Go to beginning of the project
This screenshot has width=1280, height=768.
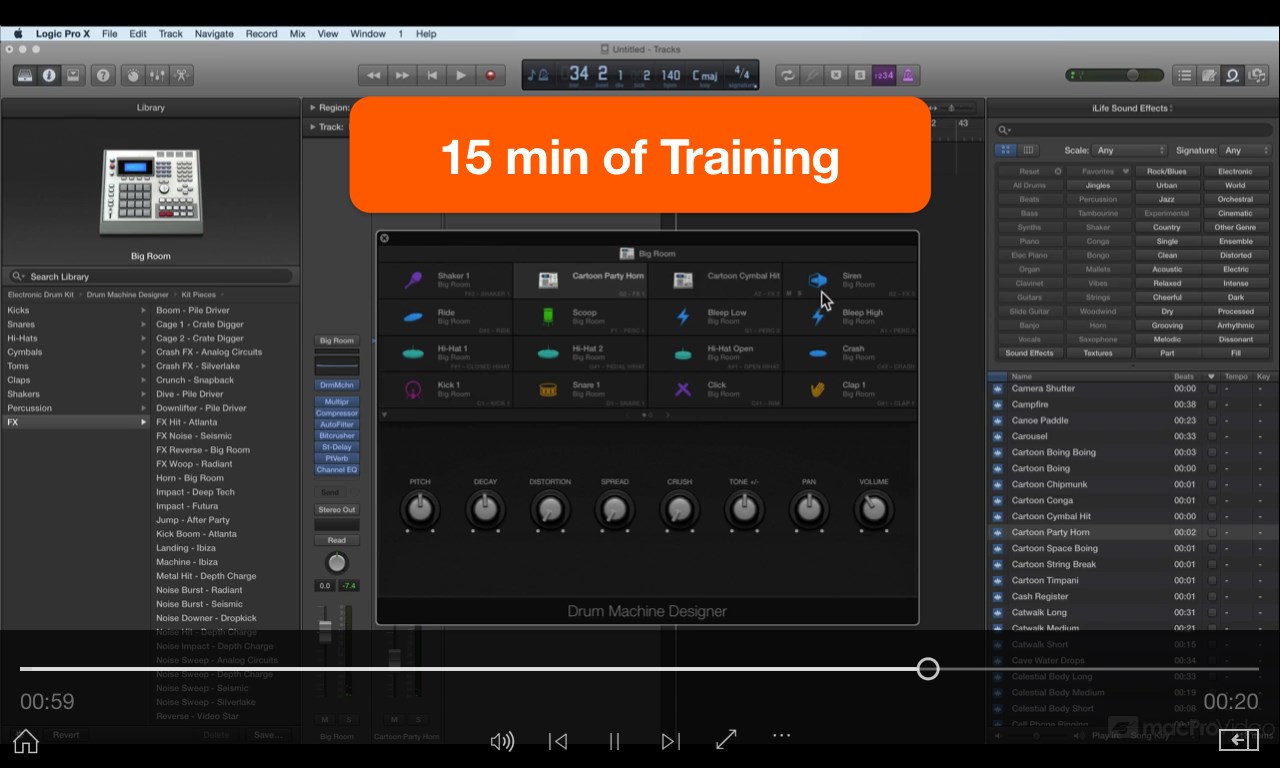[x=432, y=75]
